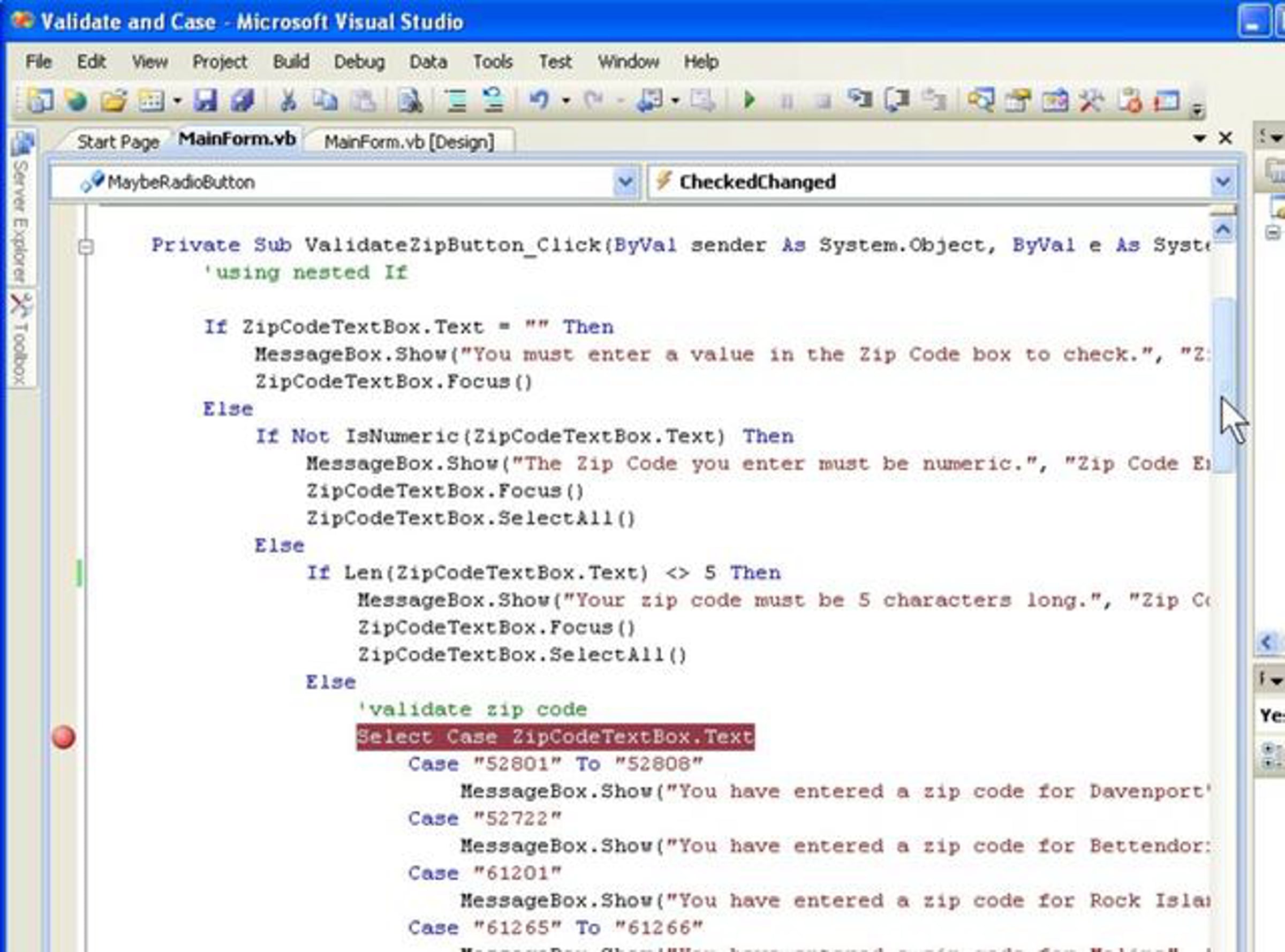
Task: Click the Copy icon in toolbar
Action: [326, 101]
